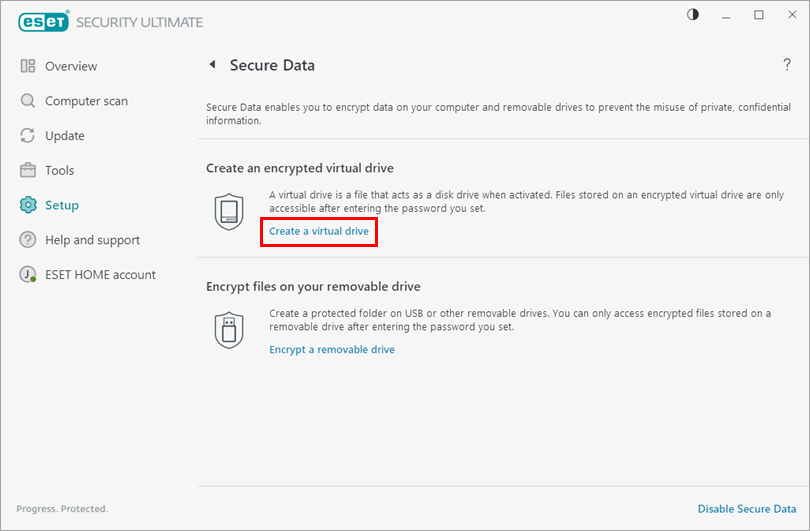Click the Tools briefcase icon

[28, 170]
